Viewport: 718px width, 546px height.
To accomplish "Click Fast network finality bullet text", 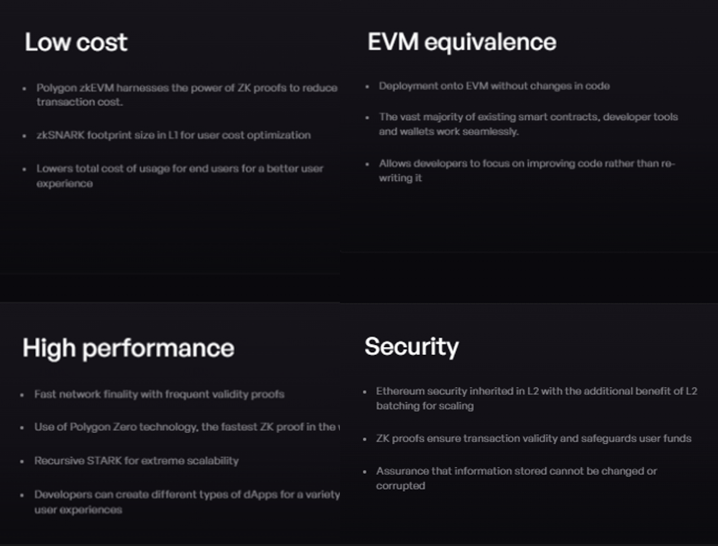I will tap(159, 394).
